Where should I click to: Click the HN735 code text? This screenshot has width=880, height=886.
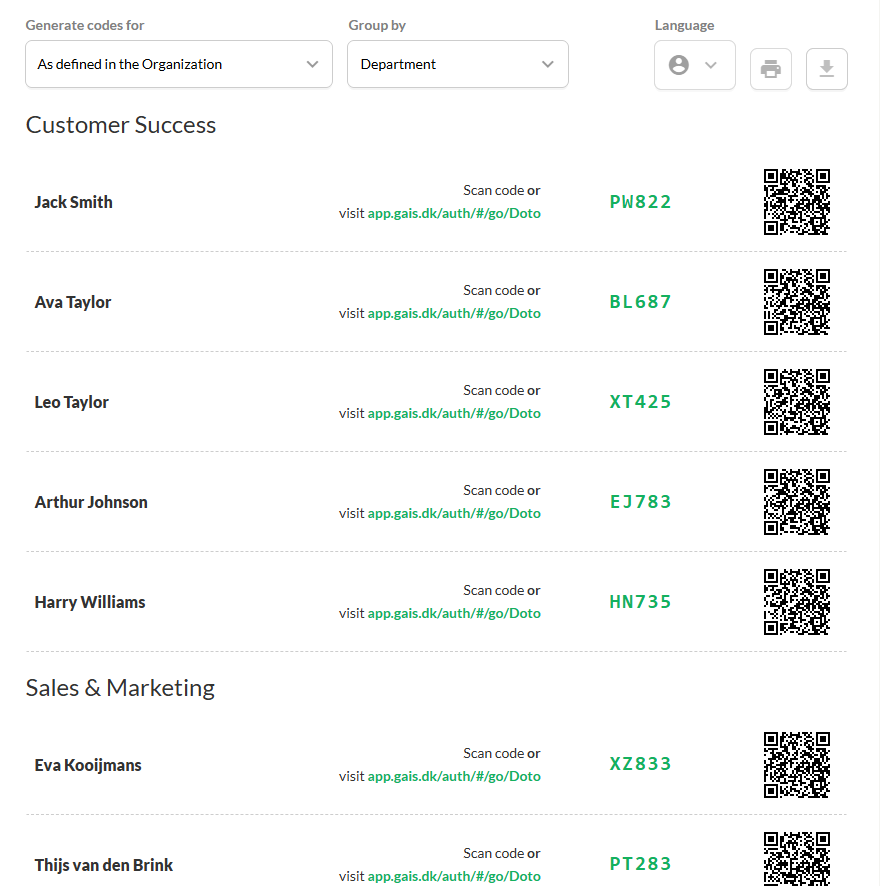(640, 602)
